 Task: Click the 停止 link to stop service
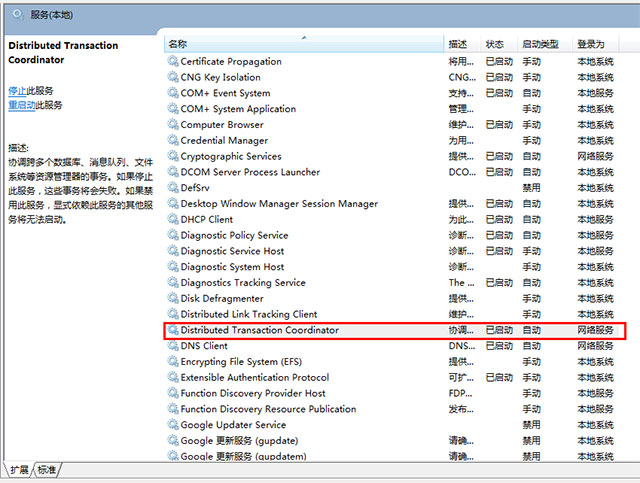pos(17,90)
